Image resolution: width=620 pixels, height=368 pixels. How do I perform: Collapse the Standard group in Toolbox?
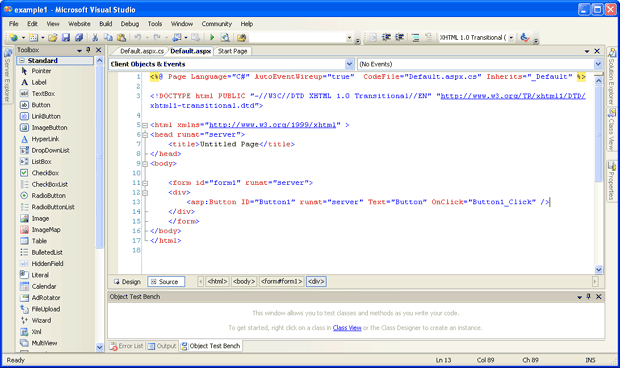coord(22,60)
